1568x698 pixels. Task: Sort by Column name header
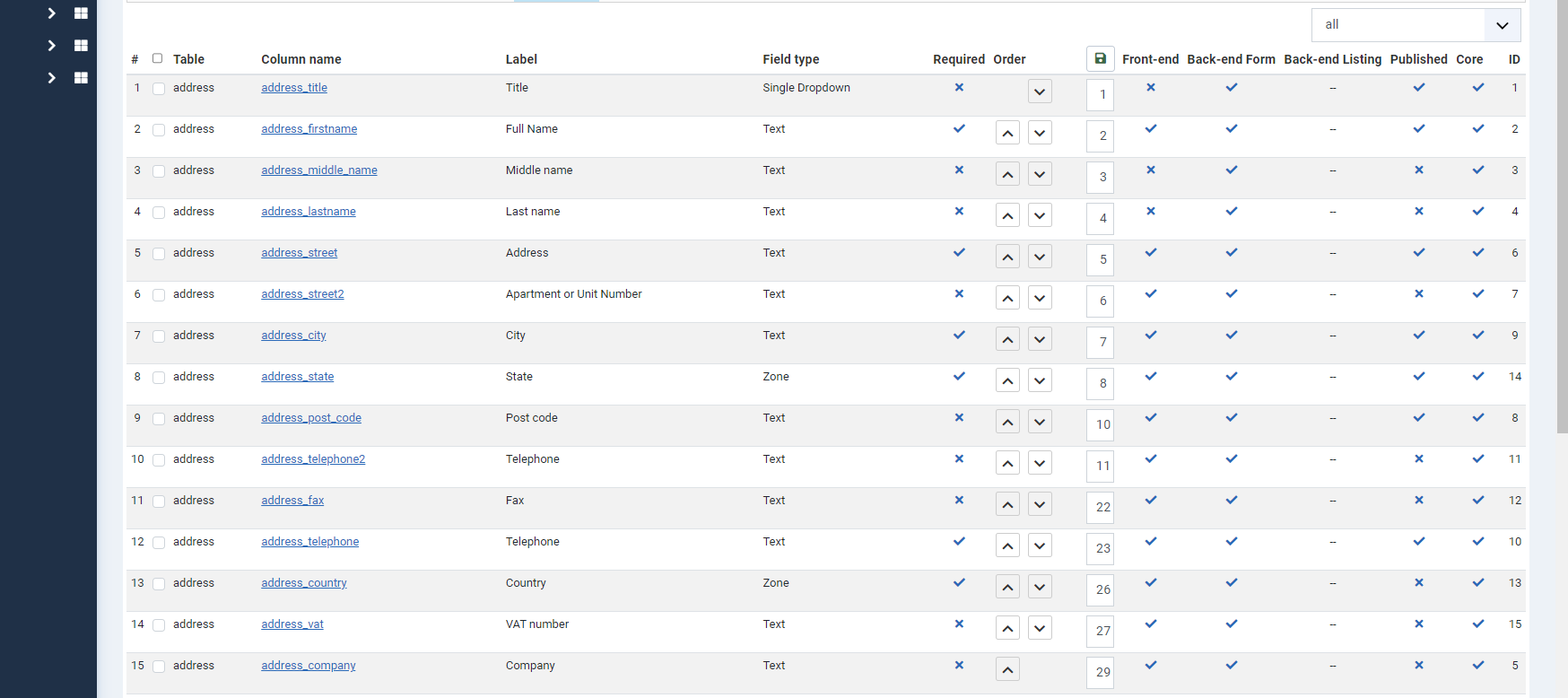click(x=301, y=59)
